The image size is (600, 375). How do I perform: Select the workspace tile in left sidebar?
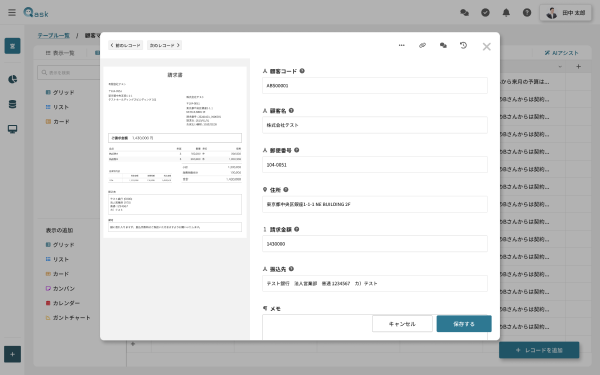click(12, 46)
